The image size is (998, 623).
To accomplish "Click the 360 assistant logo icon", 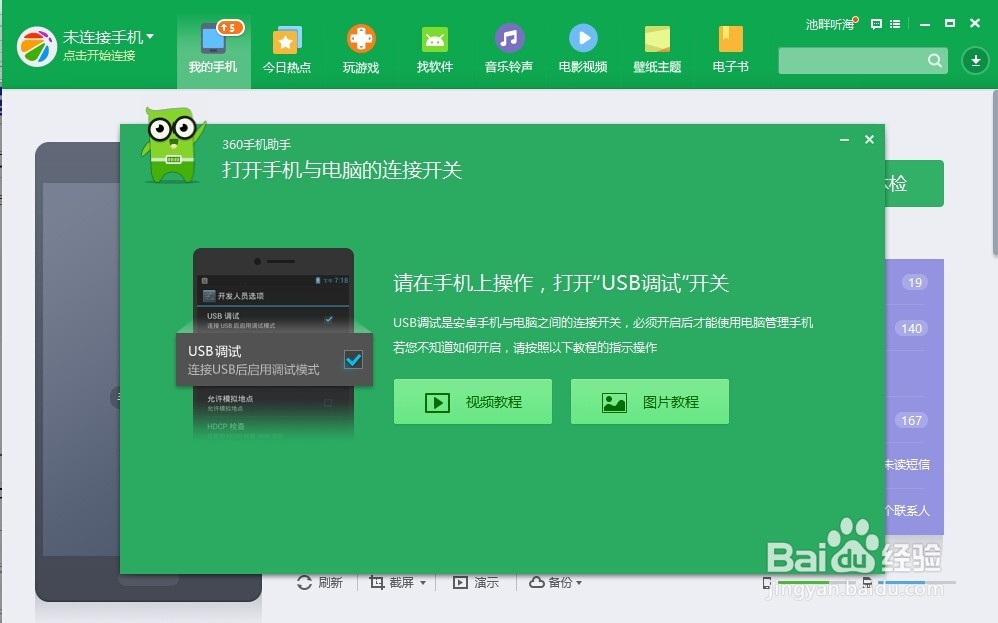I will click(37, 46).
